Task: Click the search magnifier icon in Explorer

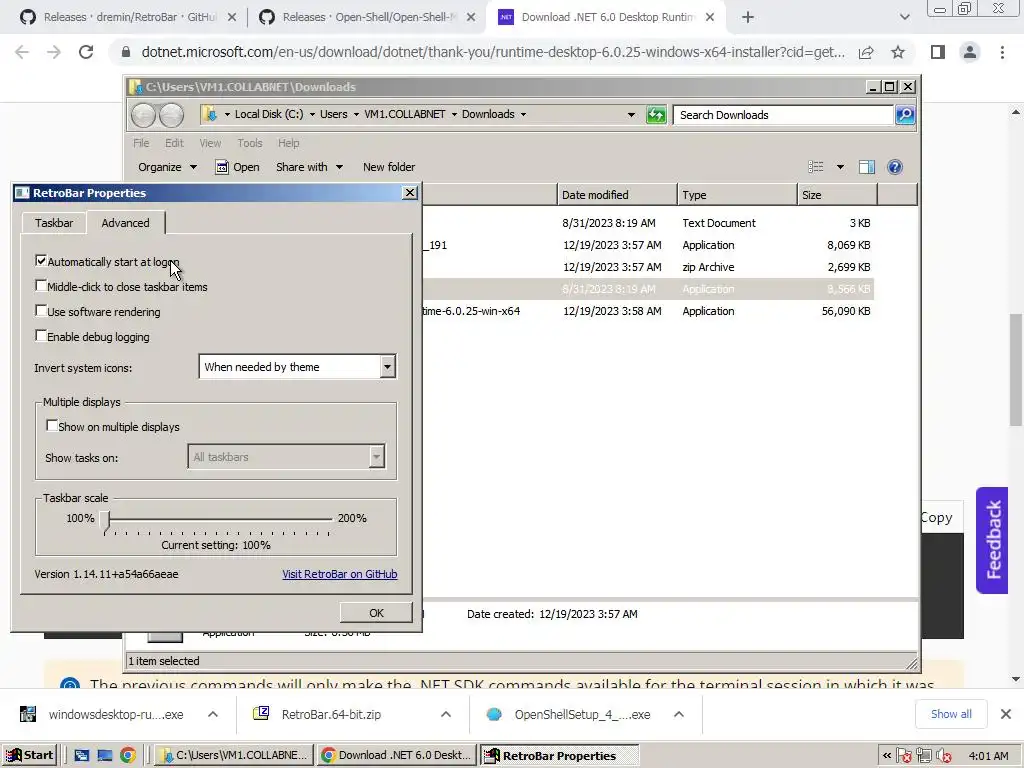Action: [x=904, y=115]
